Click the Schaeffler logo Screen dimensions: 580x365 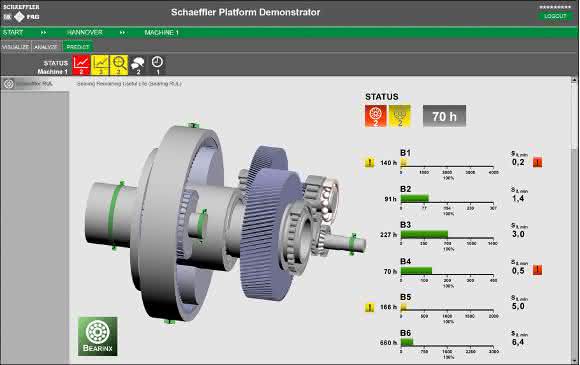(21, 12)
